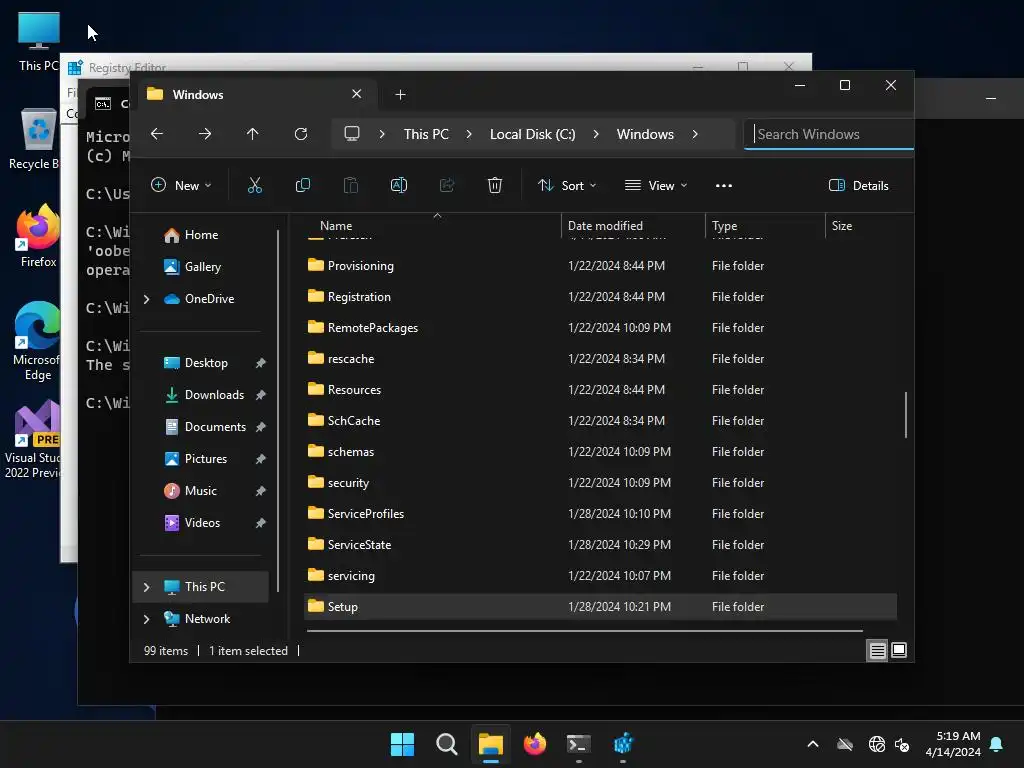The height and width of the screenshot is (768, 1024).
Task: Click the Delete trash icon
Action: pos(495,185)
